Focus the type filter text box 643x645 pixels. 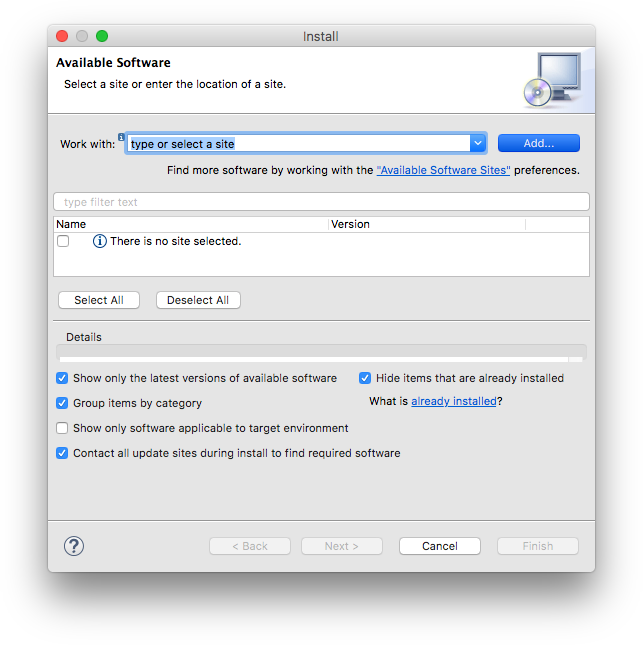click(321, 202)
